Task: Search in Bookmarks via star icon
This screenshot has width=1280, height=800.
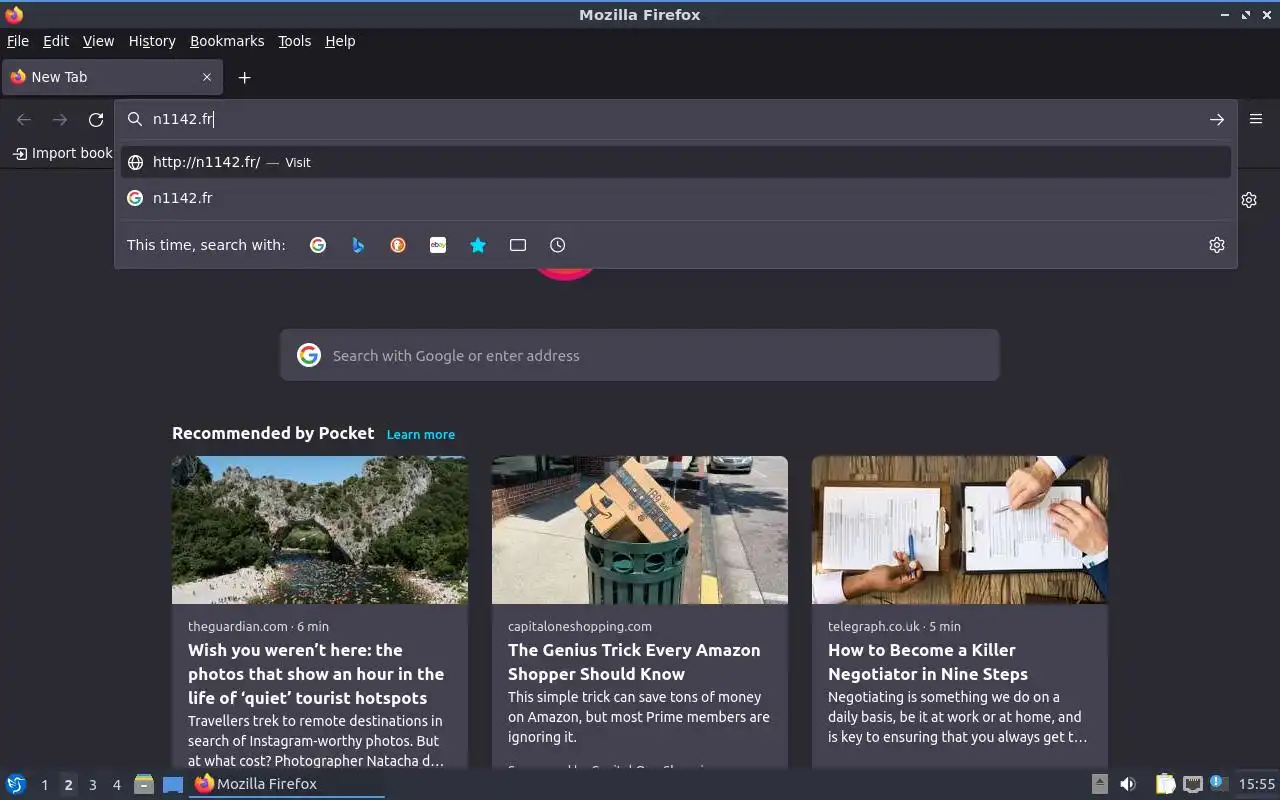Action: [478, 245]
